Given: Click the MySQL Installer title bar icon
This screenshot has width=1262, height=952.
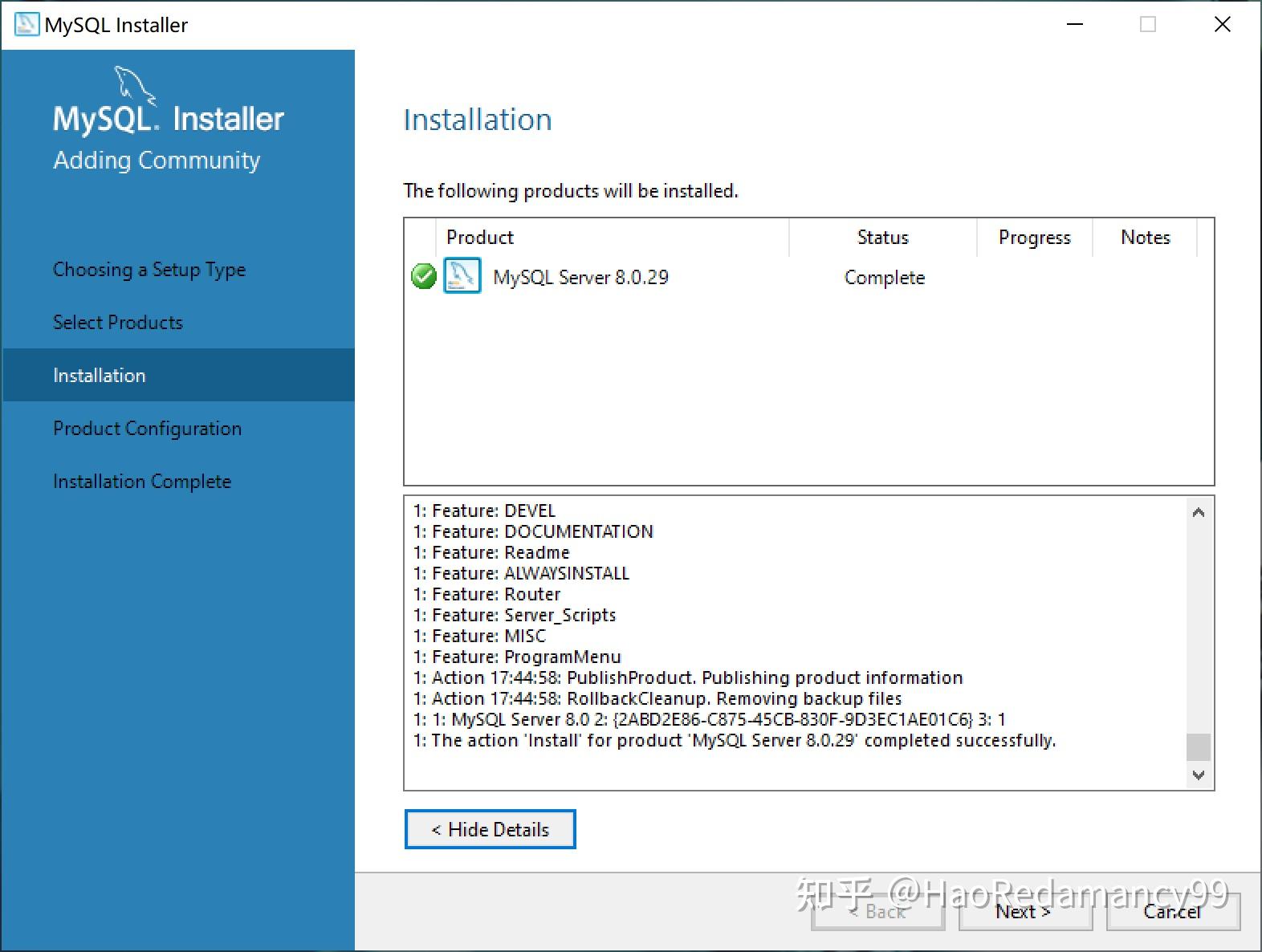Looking at the screenshot, I should click(26, 24).
